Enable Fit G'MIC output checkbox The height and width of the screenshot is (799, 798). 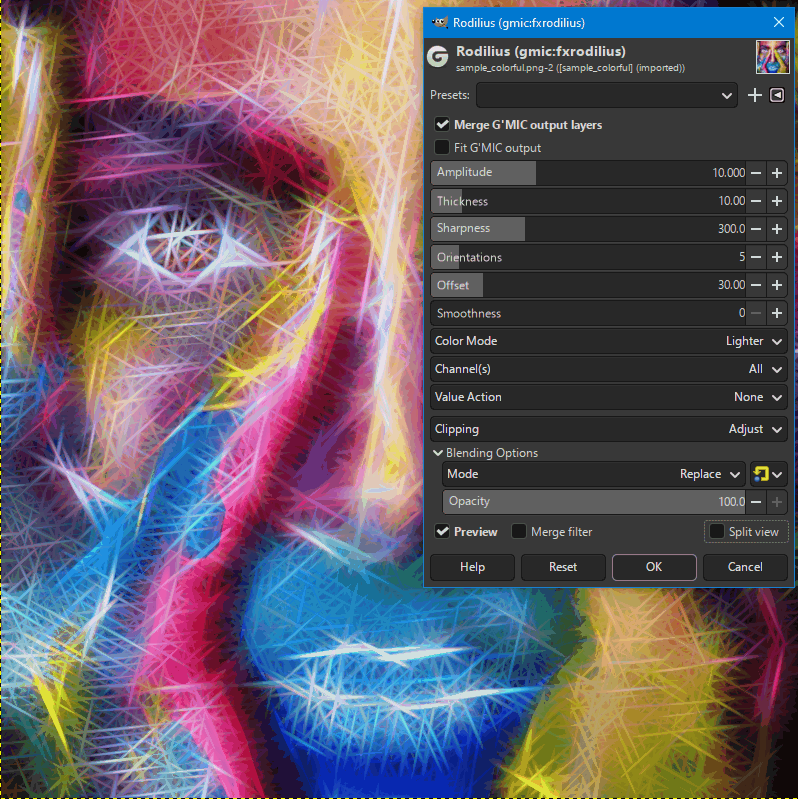click(x=442, y=147)
